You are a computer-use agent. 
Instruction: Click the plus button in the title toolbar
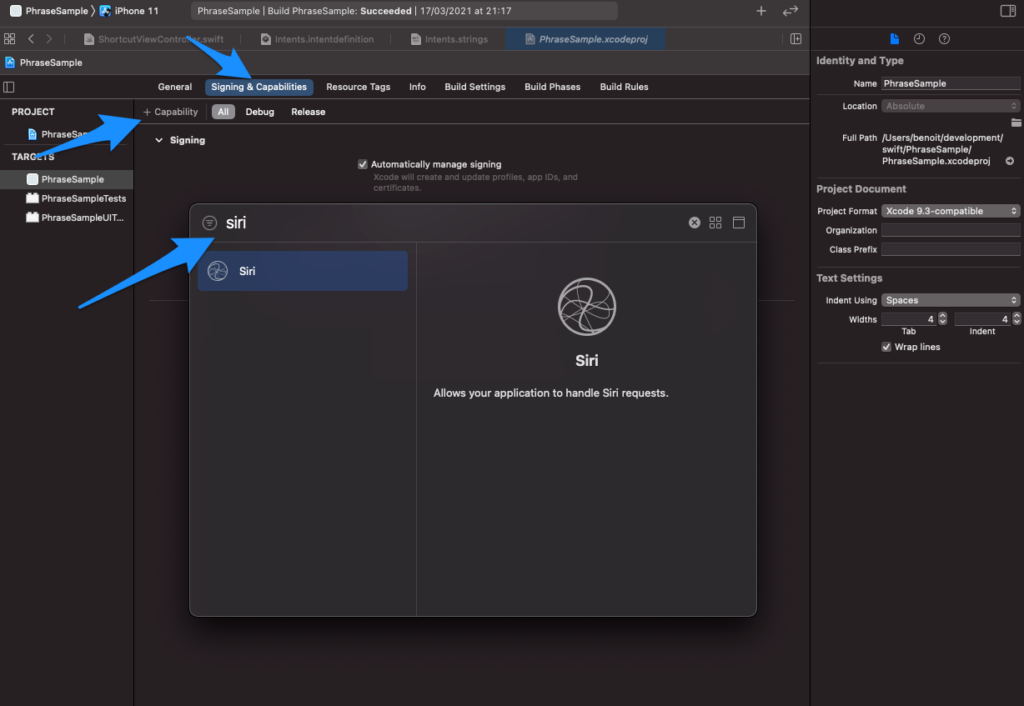click(x=761, y=11)
